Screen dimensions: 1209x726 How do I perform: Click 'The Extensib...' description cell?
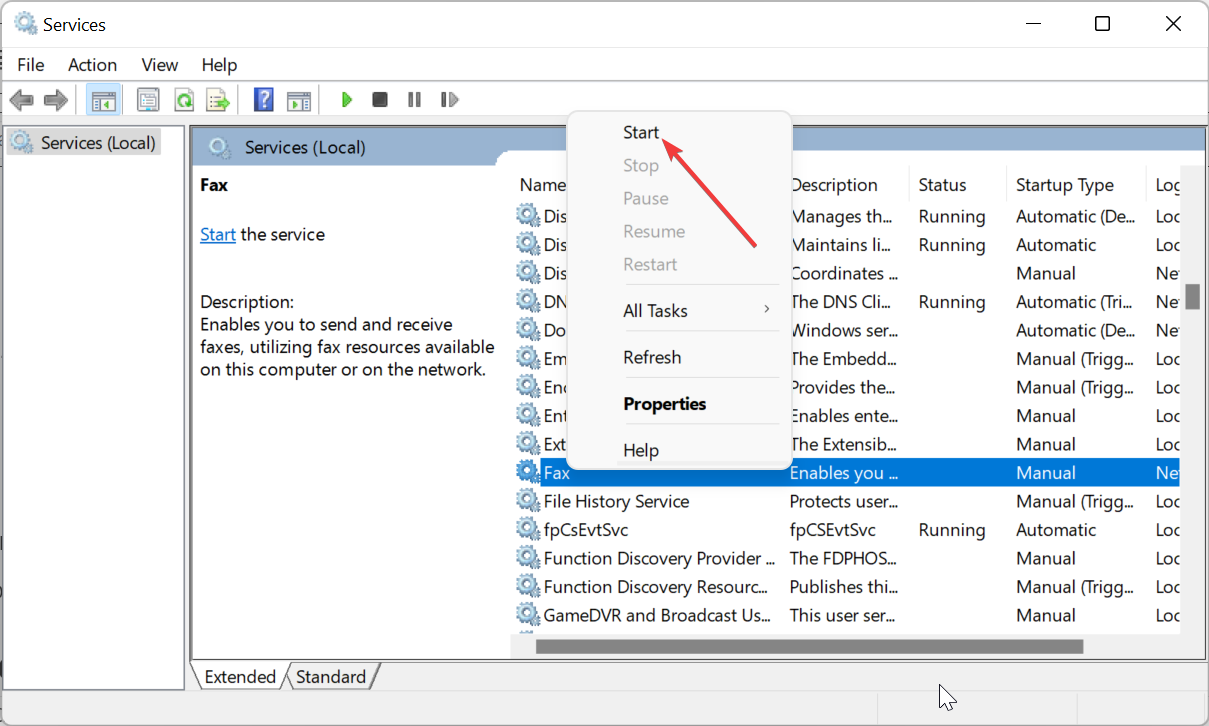[843, 444]
